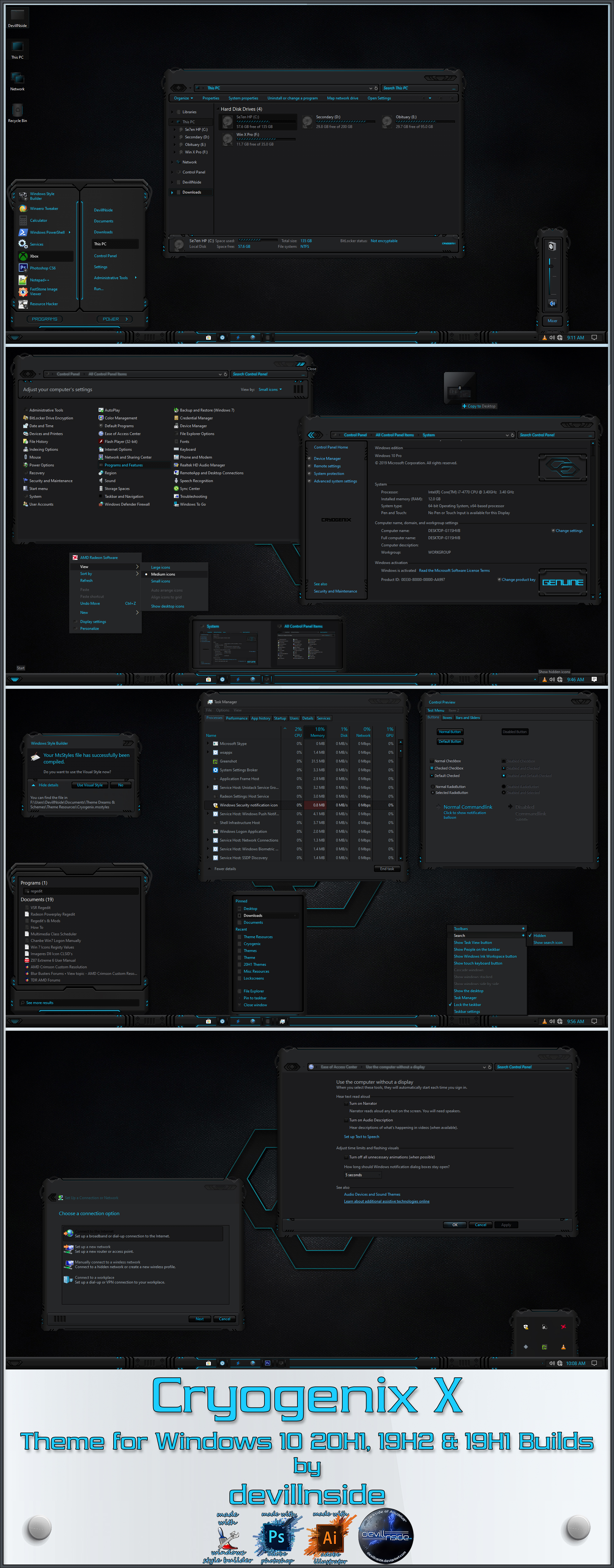Screen dimensions: 614x1568
Task: Click the Use Visual Style button
Action: tap(89, 785)
